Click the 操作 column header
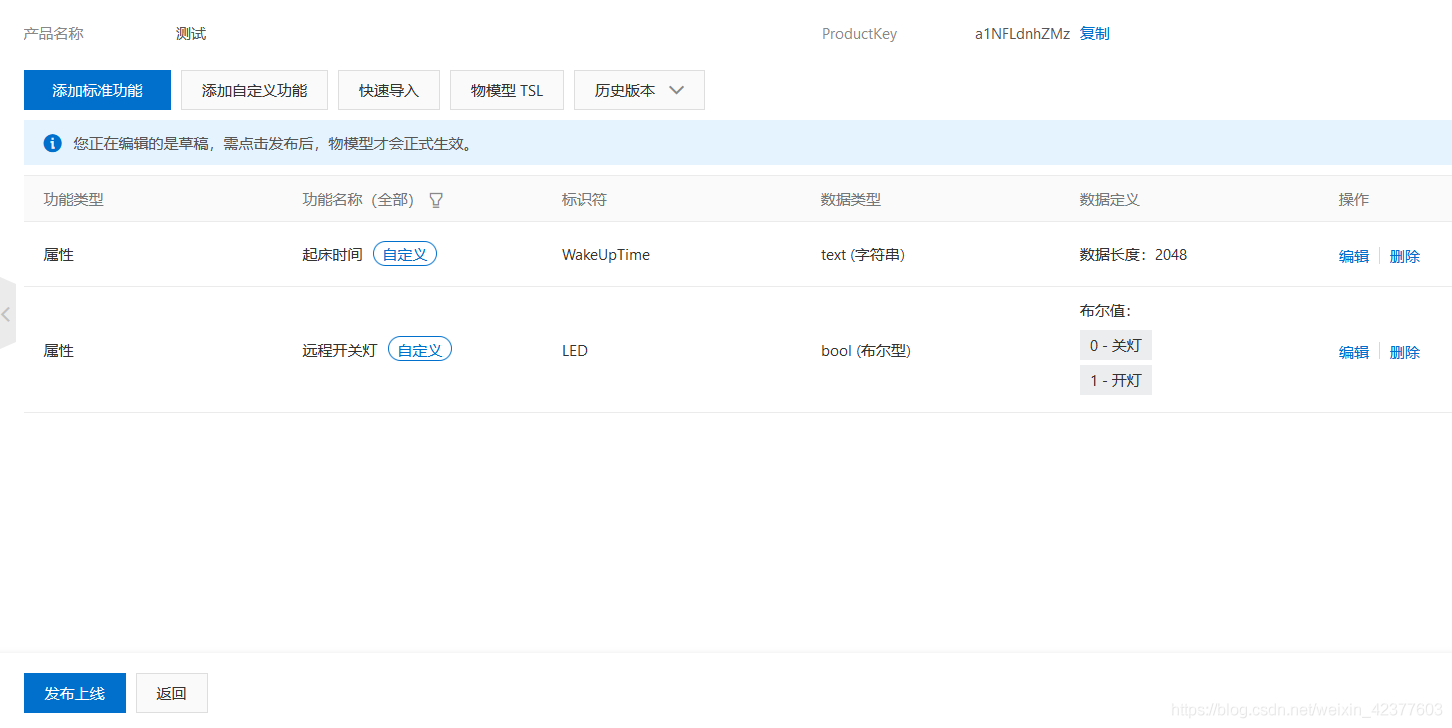This screenshot has width=1452, height=728. [1354, 199]
